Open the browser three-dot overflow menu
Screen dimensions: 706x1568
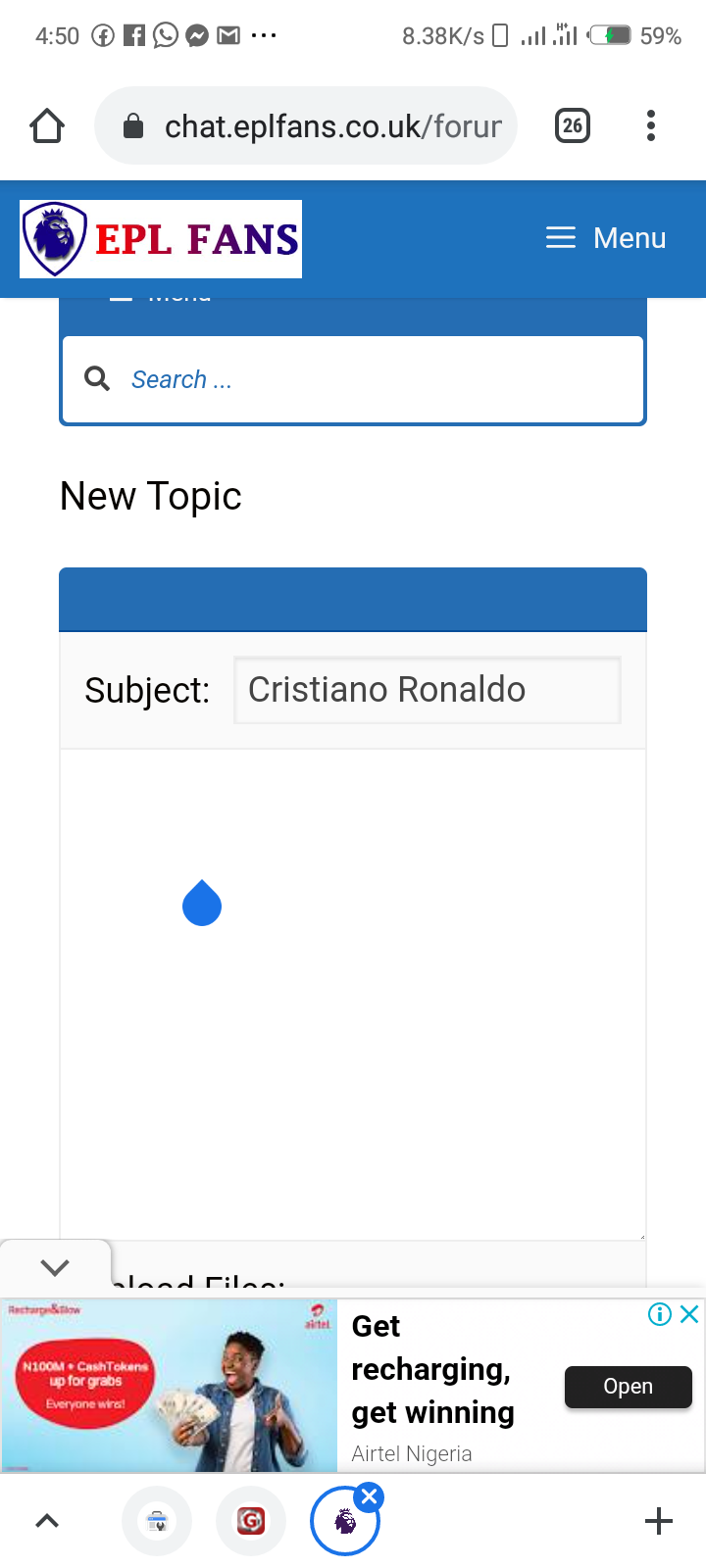tap(651, 125)
